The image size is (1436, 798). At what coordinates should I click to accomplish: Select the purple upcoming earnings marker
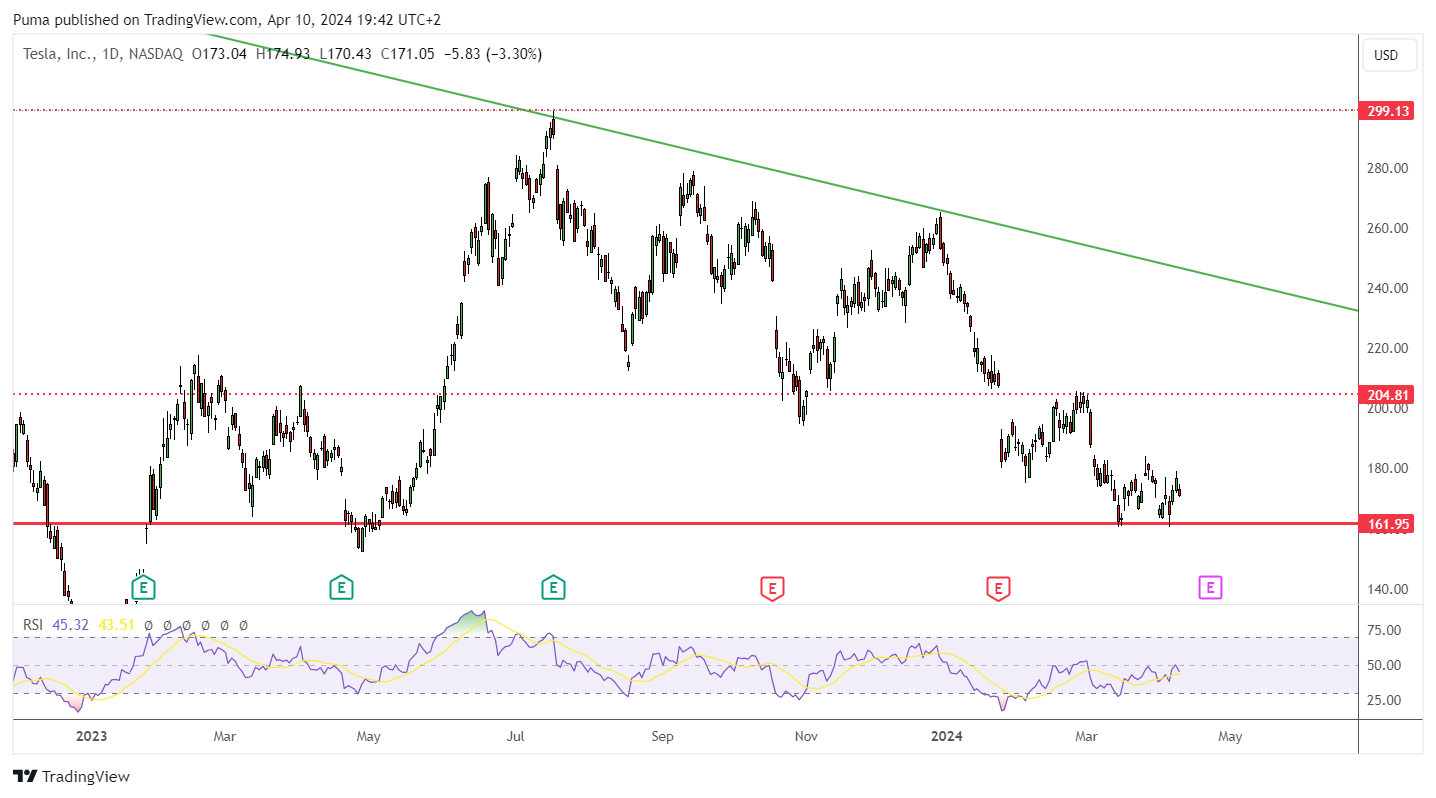point(1210,587)
